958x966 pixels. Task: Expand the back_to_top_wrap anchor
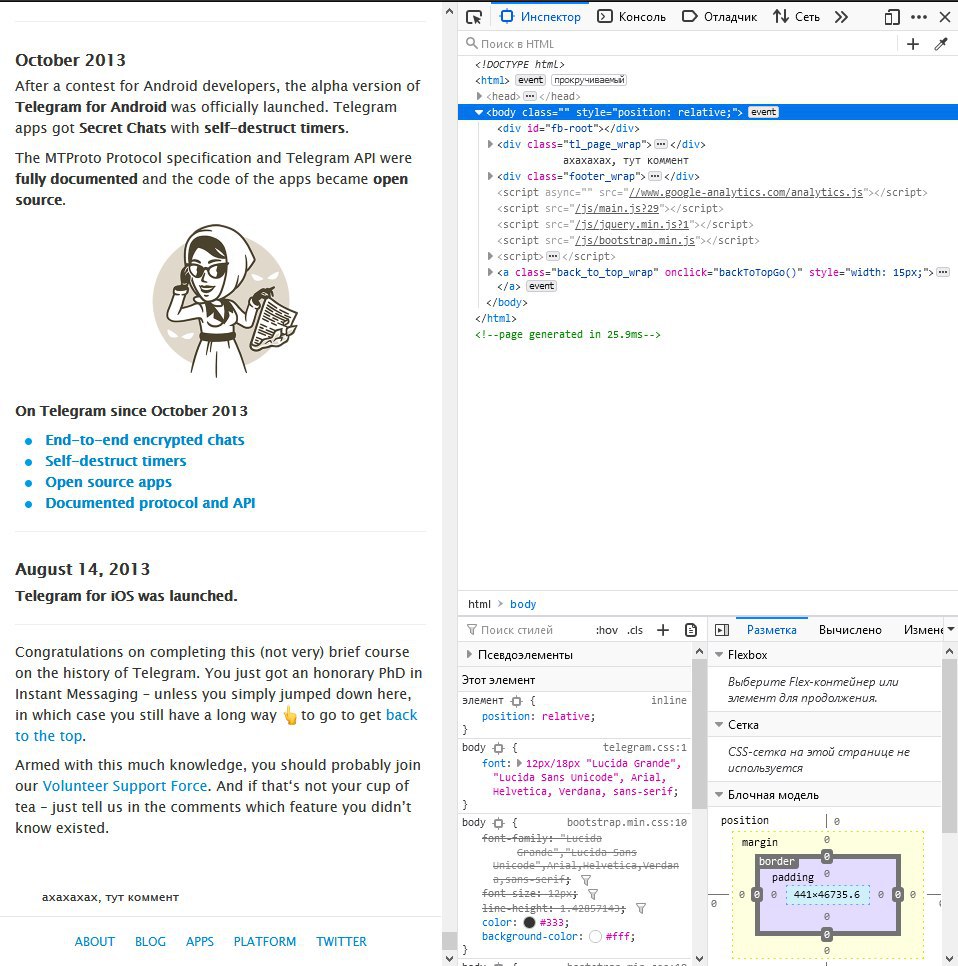[x=490, y=272]
